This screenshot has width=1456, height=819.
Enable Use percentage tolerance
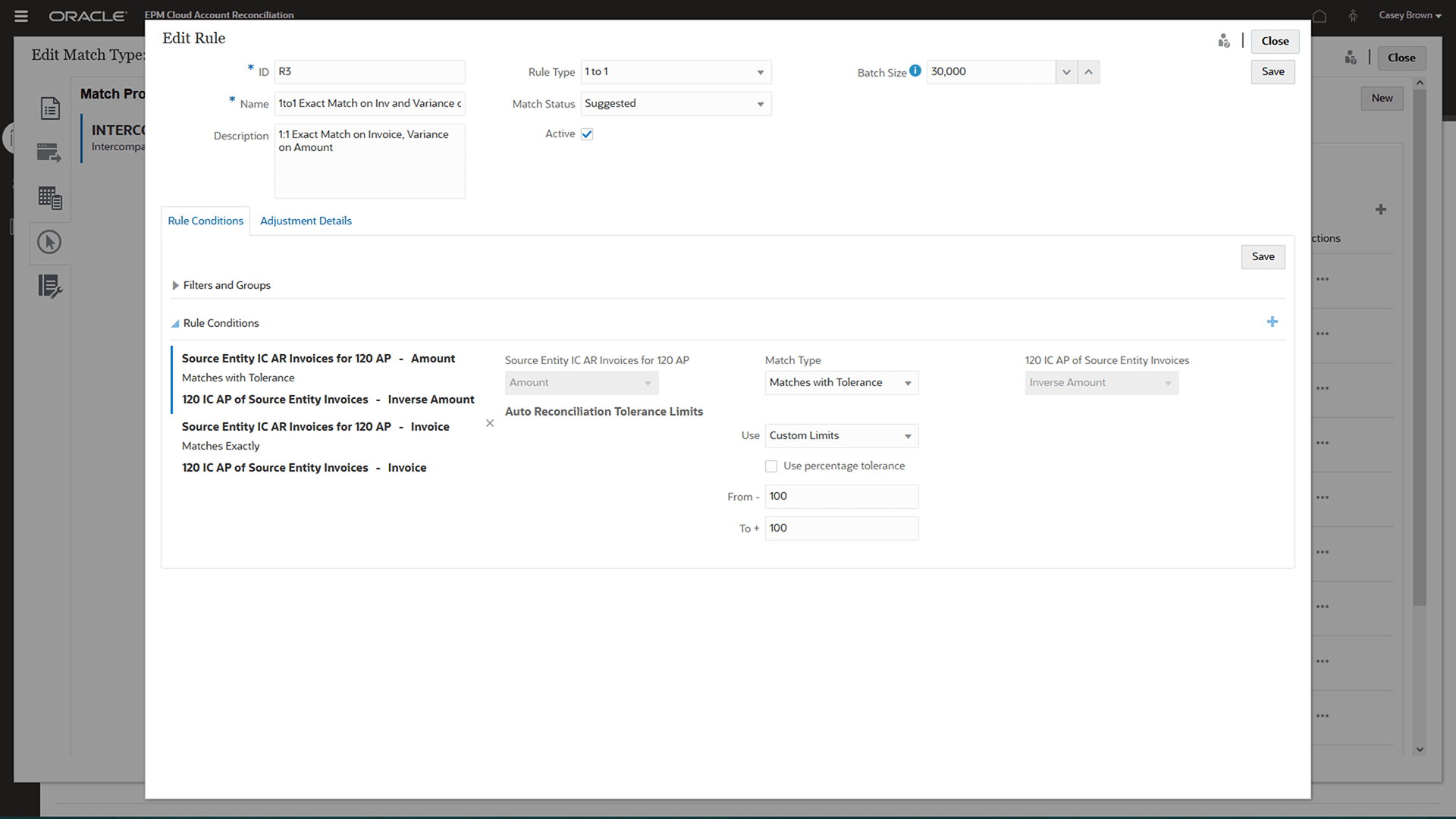pos(771,466)
